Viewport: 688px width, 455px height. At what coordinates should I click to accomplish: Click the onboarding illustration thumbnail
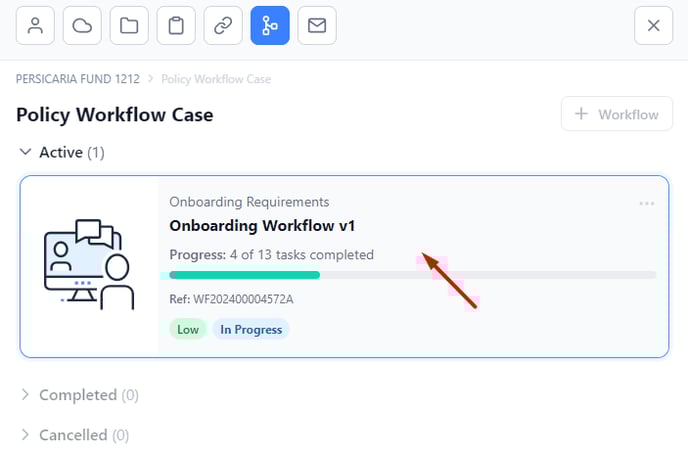tap(89, 265)
